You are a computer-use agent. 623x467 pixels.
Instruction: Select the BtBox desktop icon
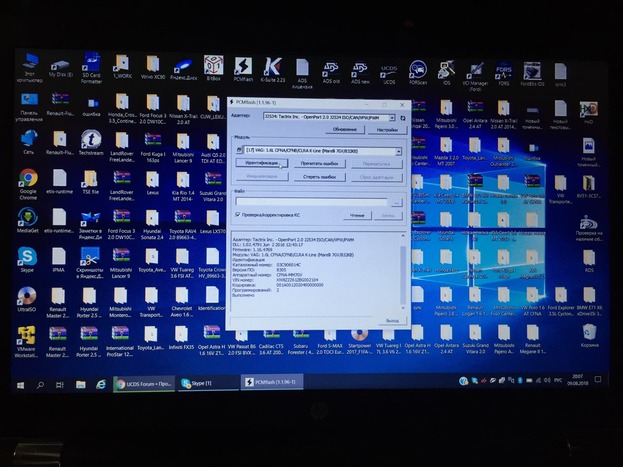click(x=212, y=67)
